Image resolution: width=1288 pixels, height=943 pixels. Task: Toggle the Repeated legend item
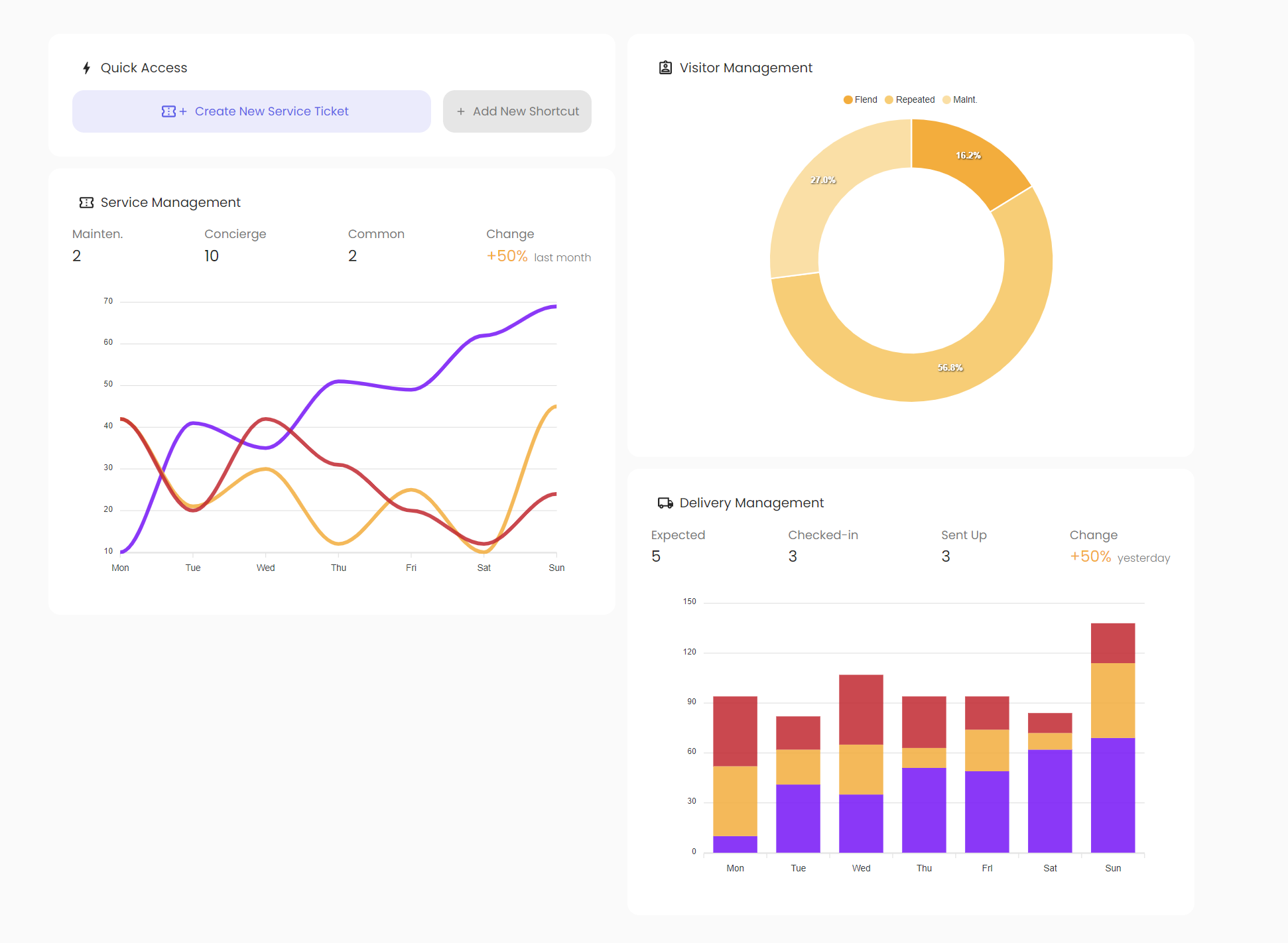(x=910, y=99)
